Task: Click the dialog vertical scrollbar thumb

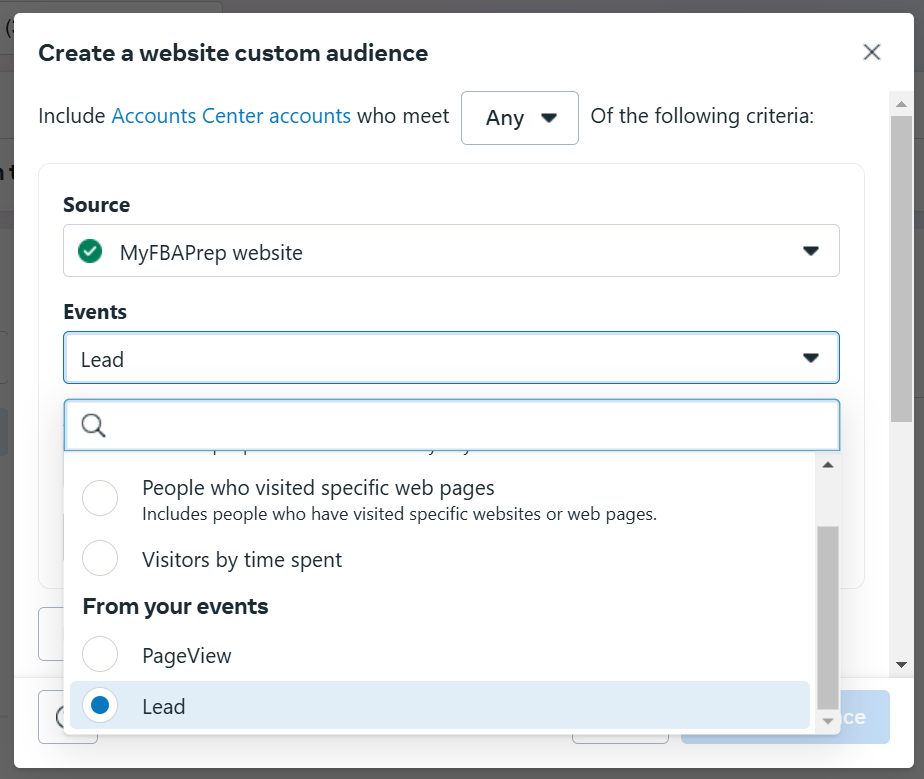Action: click(x=901, y=269)
